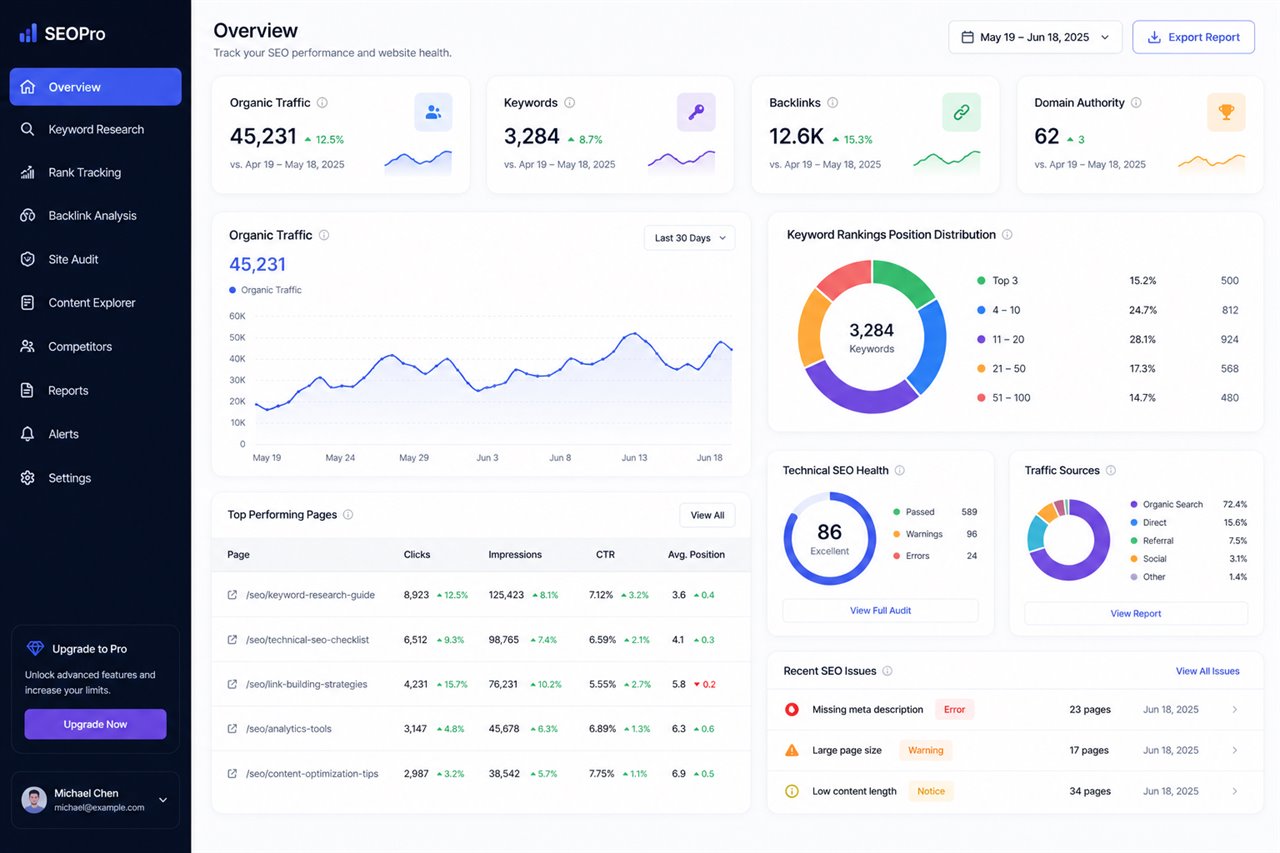Screen dimensions: 1280x853
Task: Click View Full Audit button
Action: click(x=880, y=611)
